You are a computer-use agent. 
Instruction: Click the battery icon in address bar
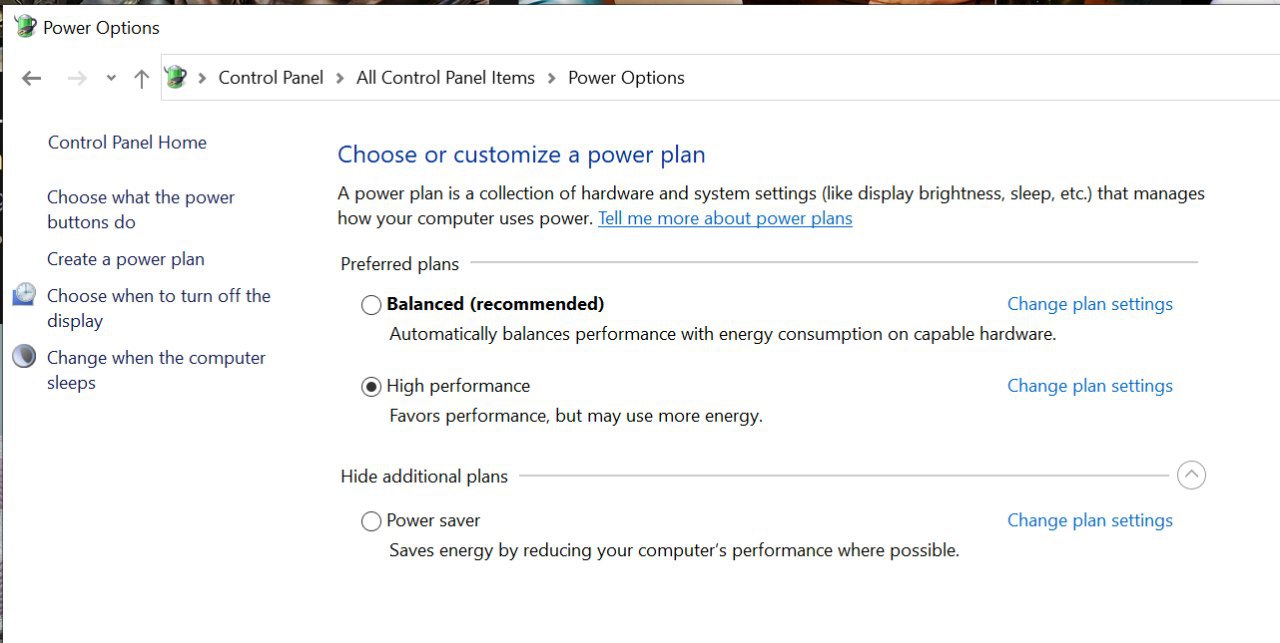point(176,77)
